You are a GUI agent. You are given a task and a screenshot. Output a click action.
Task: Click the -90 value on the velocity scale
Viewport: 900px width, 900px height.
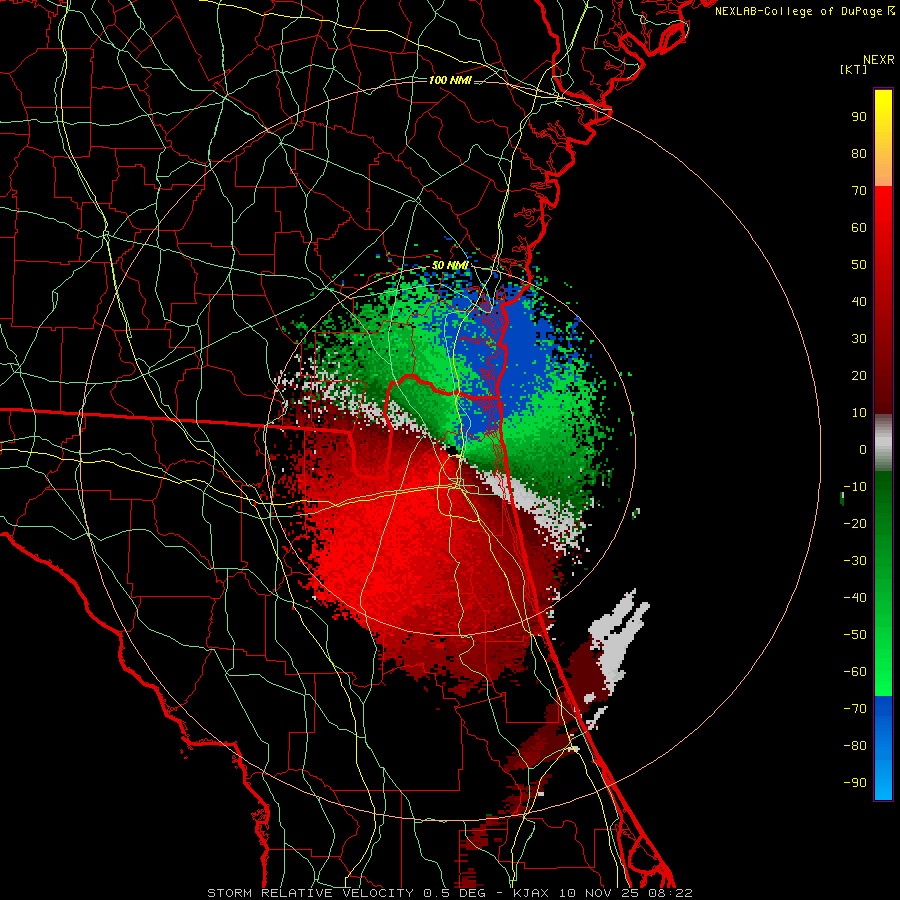[x=855, y=782]
